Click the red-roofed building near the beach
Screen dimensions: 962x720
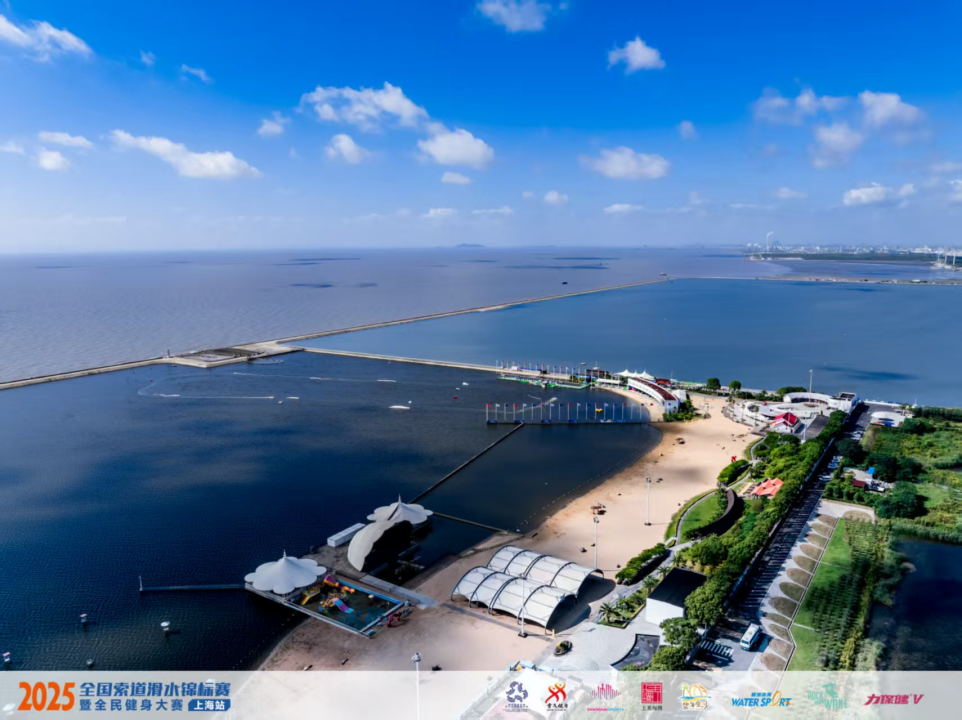(x=767, y=487)
